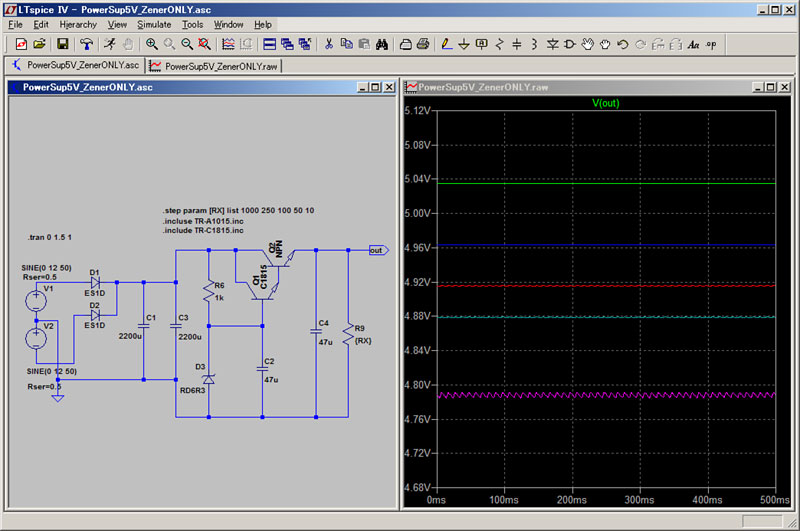Click the {RX} value on resistor R9
The image size is (800, 531).
click(363, 341)
